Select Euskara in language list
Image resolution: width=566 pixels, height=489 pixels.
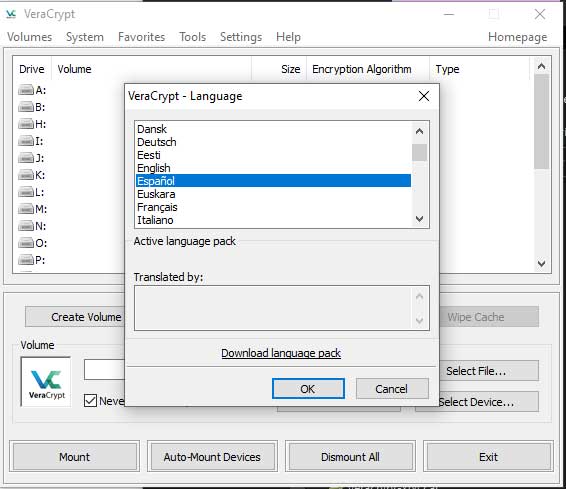[x=273, y=194]
